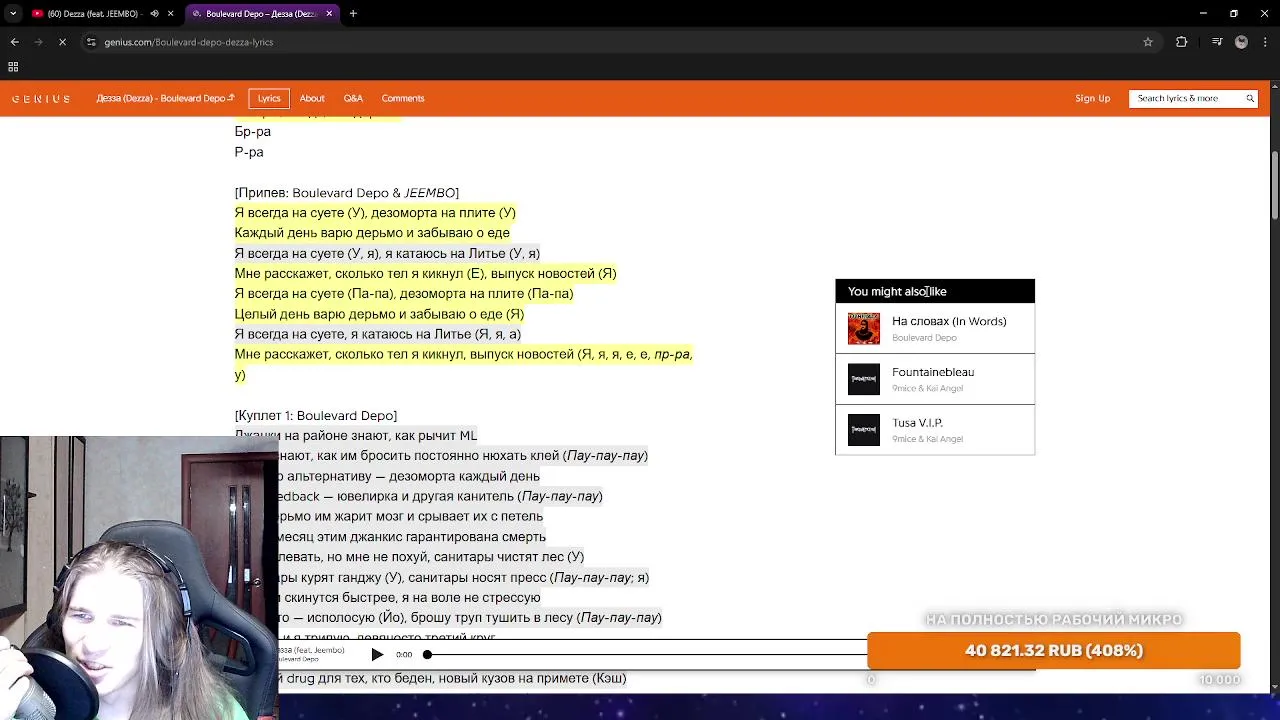Click the lyric 'Каждый день варю дерьмо и забываю о еде'
The image size is (1280, 720).
click(x=372, y=233)
